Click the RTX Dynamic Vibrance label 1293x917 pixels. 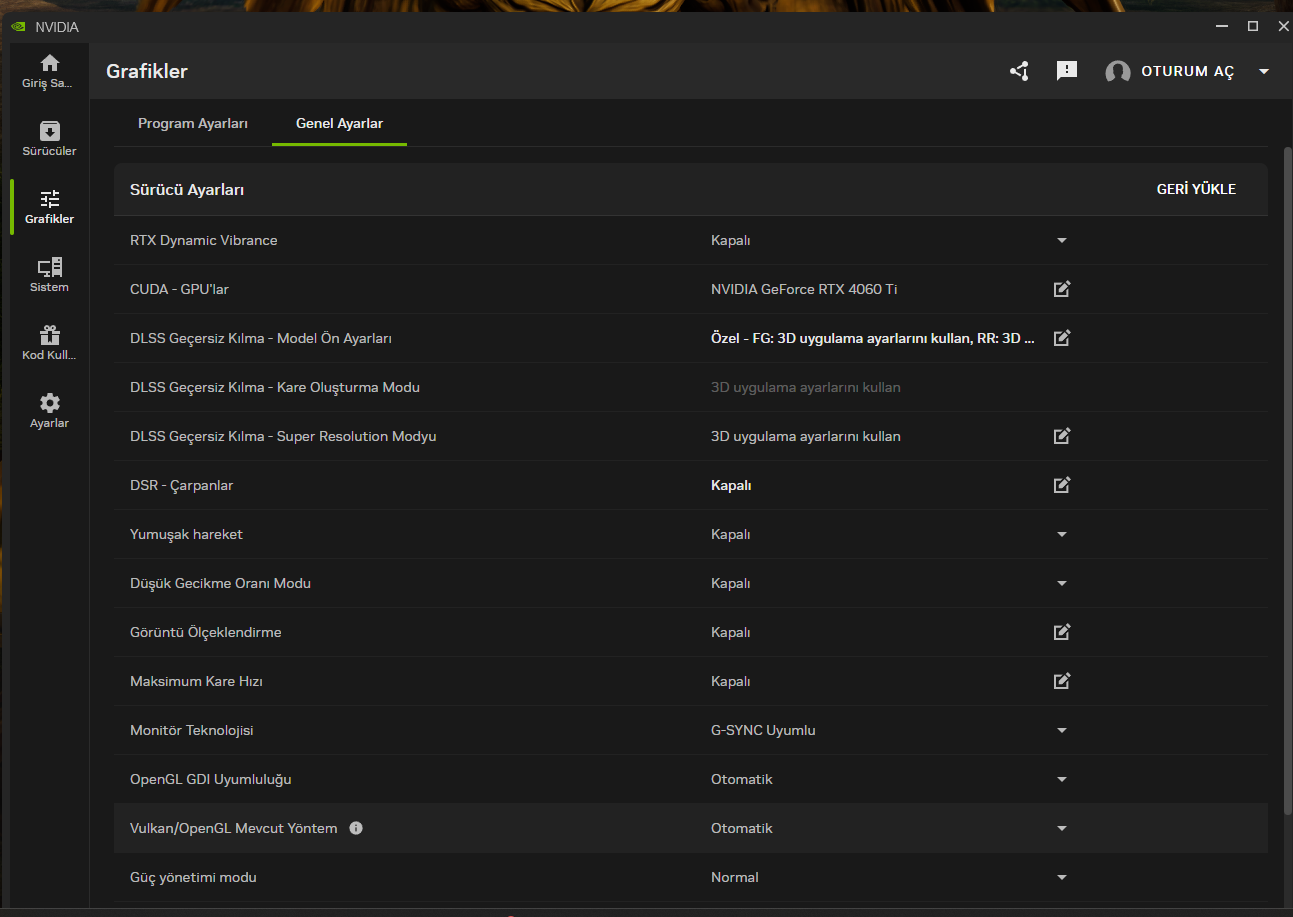pos(204,240)
